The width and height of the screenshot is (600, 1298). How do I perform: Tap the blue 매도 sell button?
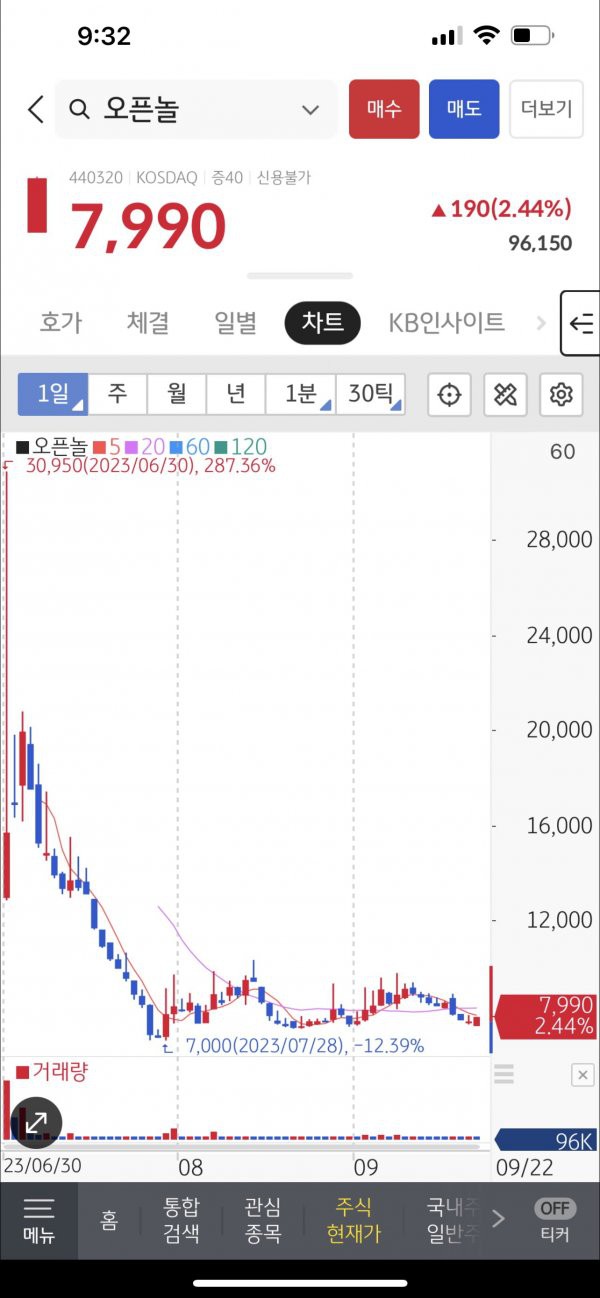click(x=464, y=109)
